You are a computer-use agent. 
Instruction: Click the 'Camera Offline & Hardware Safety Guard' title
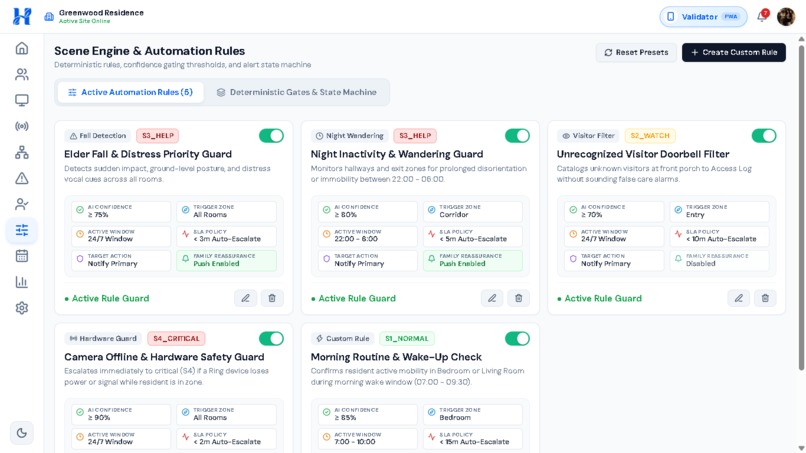tap(164, 357)
